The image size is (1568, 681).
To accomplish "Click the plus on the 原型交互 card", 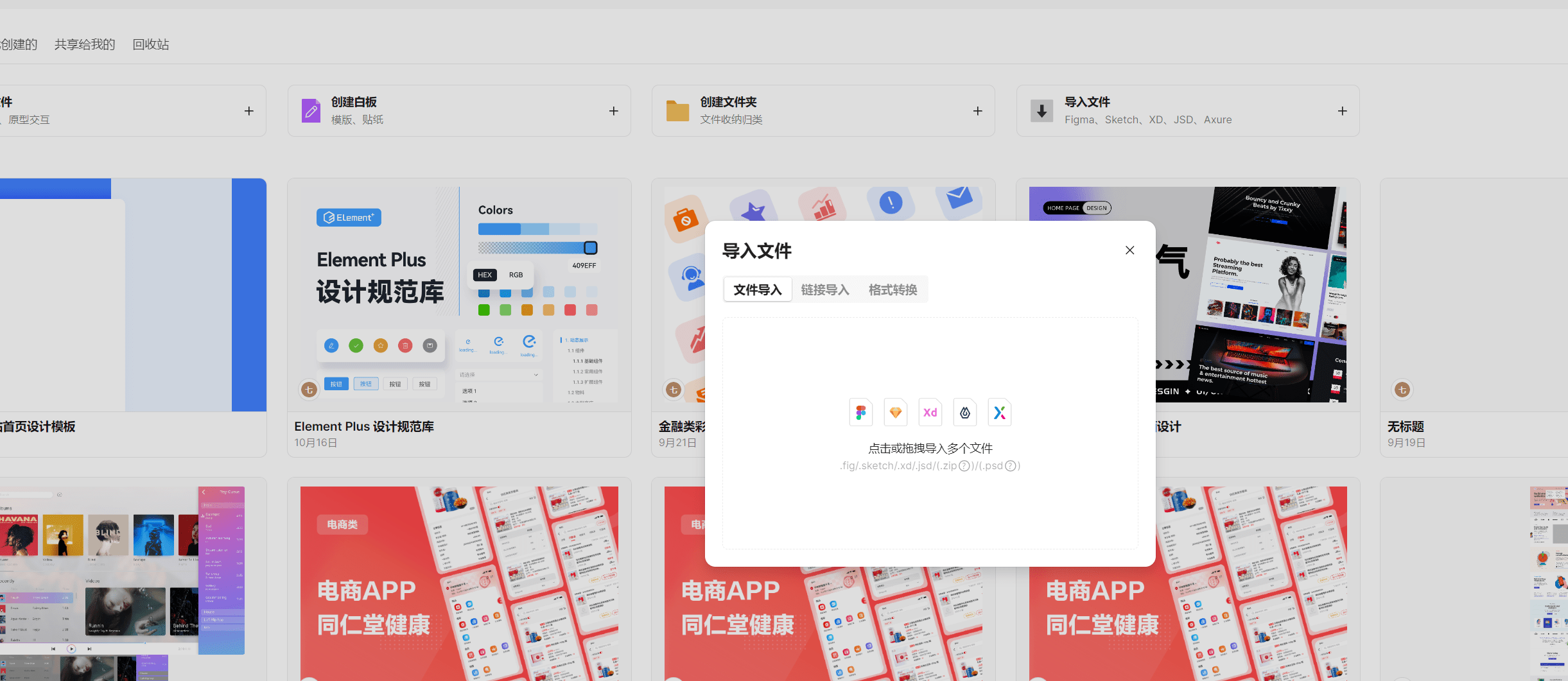I will pyautogui.click(x=249, y=111).
